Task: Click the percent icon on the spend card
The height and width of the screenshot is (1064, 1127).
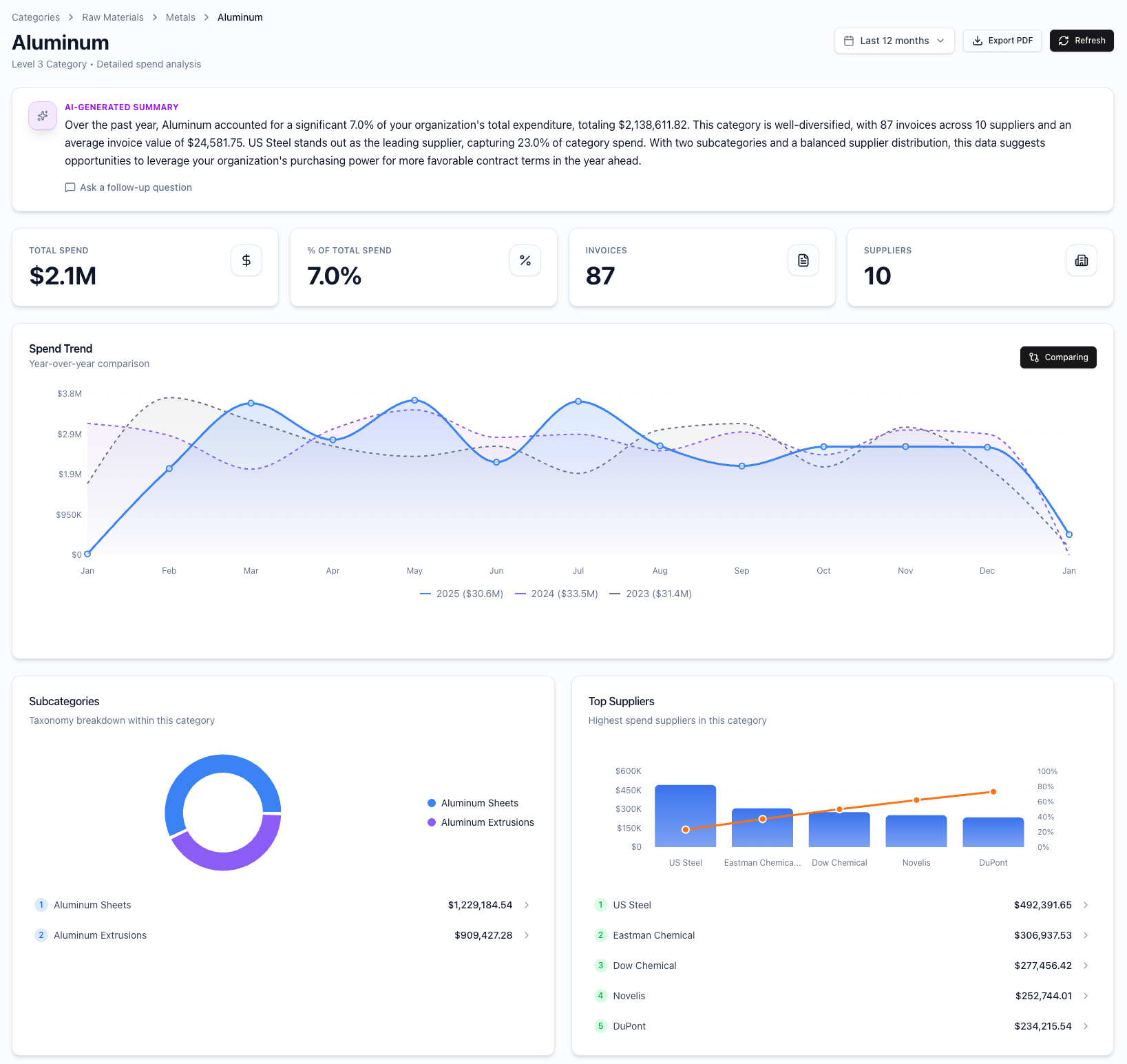Action: point(525,260)
